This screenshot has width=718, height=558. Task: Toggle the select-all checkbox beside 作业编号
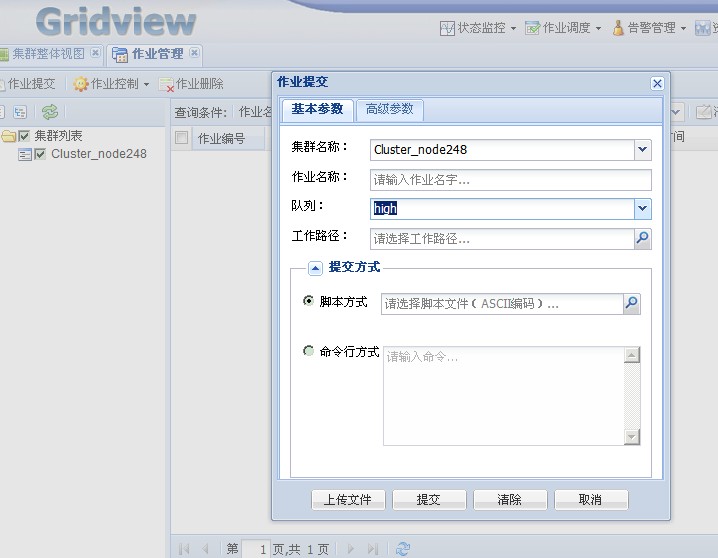pos(181,137)
